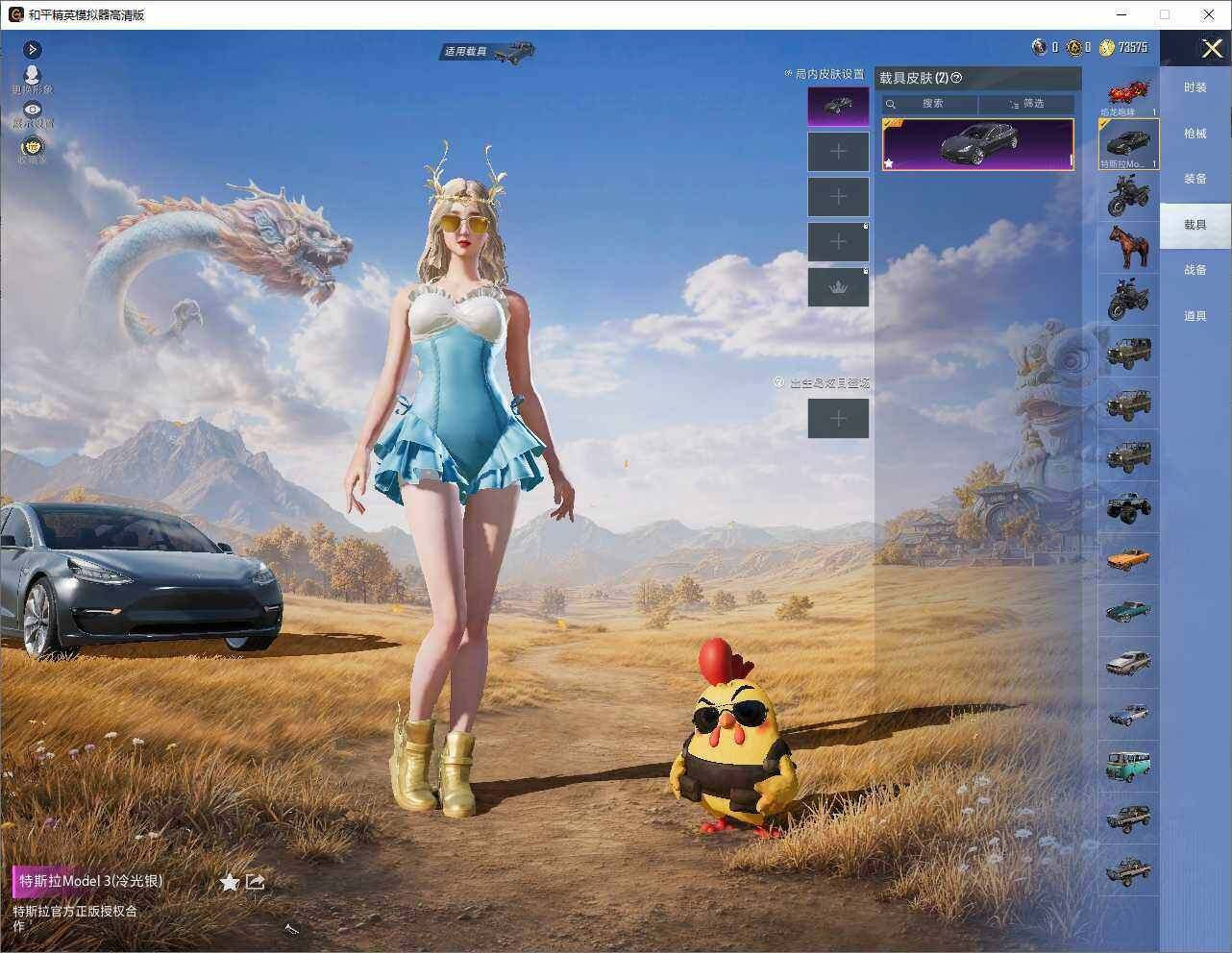Image resolution: width=1232 pixels, height=953 pixels.
Task: Expand the collapsed arrow menu at top-left
Action: coord(33,49)
